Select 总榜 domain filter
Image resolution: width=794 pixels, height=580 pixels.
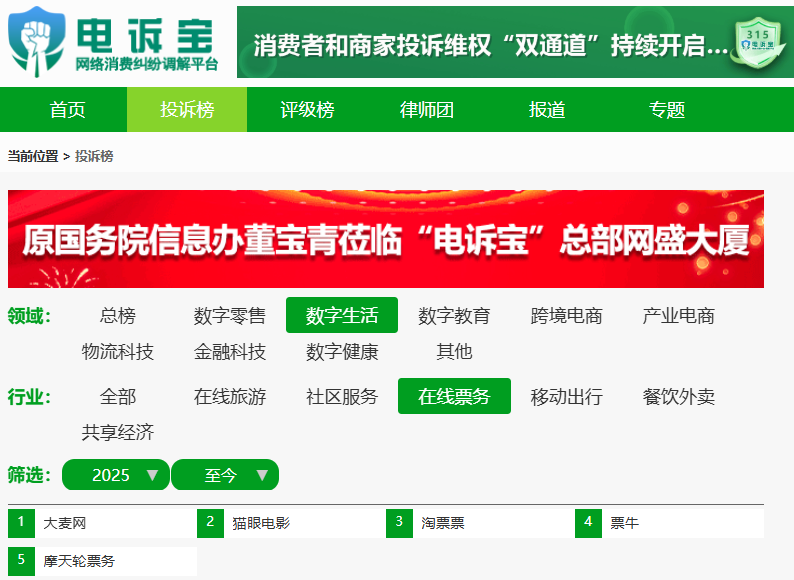click(118, 316)
